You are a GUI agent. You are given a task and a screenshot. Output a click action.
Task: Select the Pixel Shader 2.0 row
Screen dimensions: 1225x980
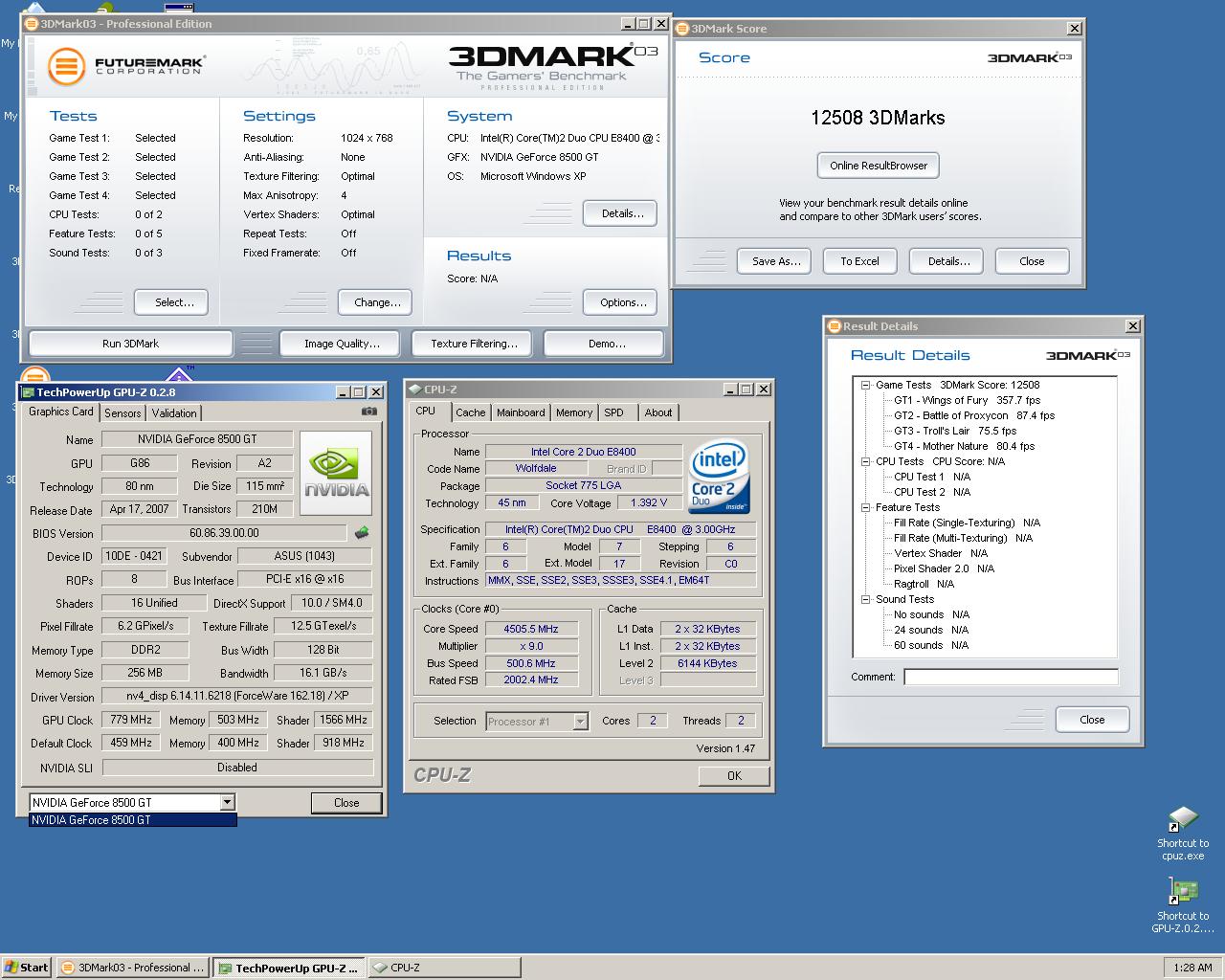point(944,568)
